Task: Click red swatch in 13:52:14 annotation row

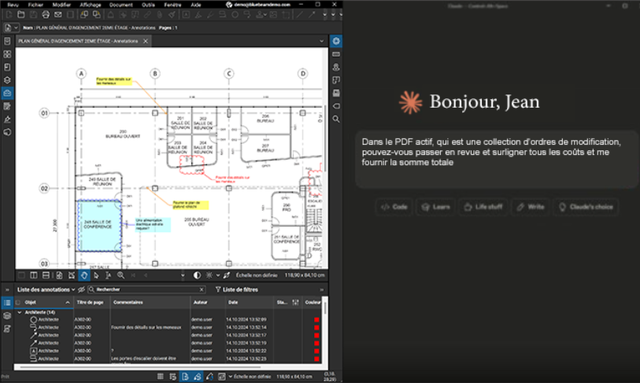Action: tap(317, 327)
